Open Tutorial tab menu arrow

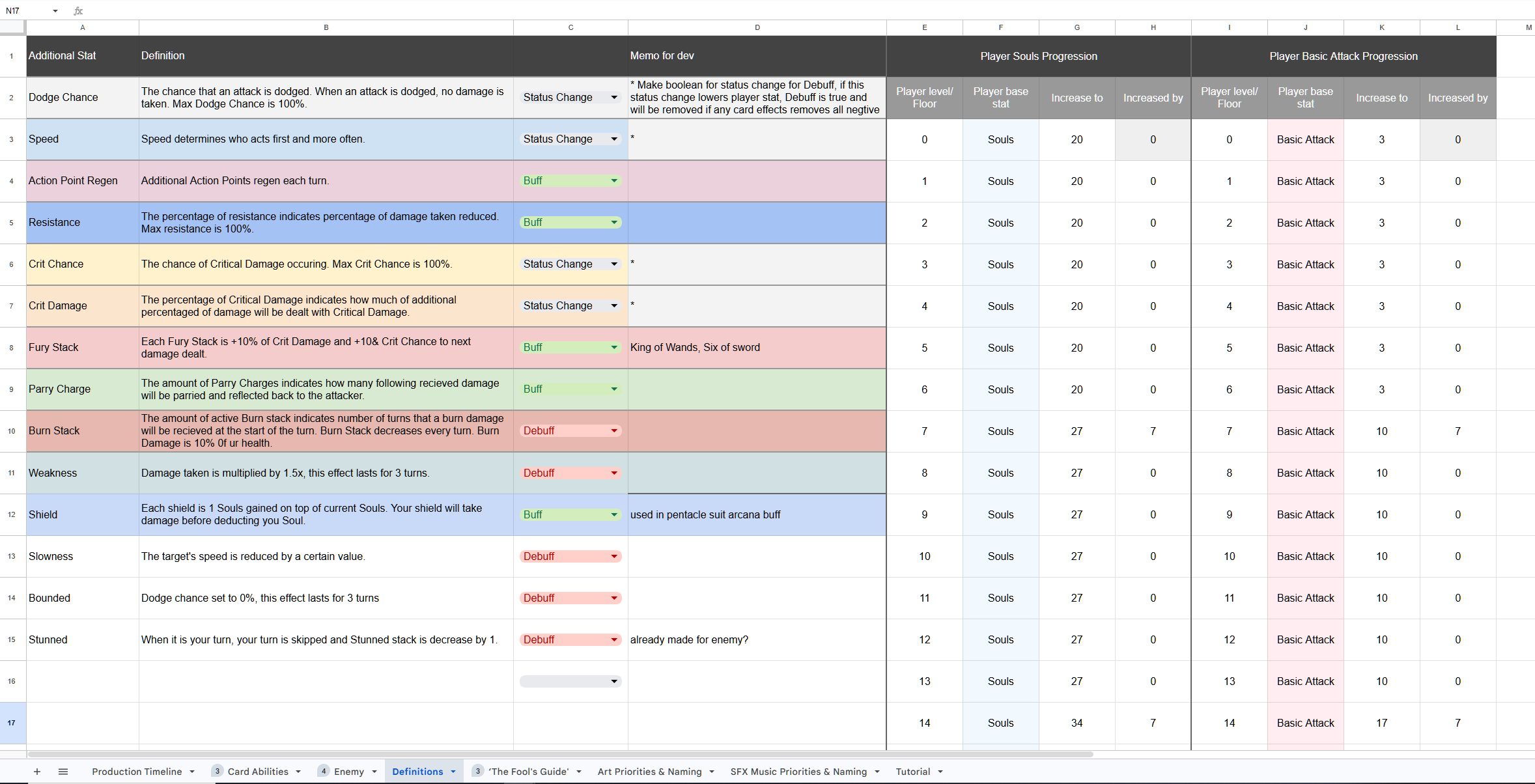(940, 772)
